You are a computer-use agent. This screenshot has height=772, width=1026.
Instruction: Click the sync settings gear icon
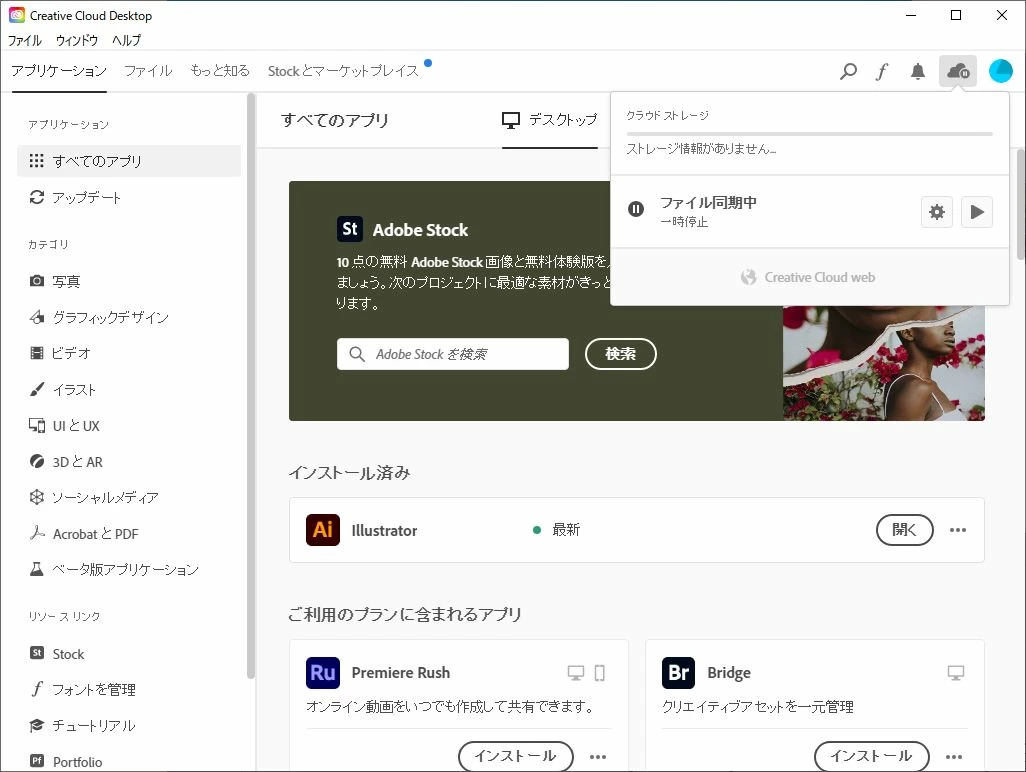[x=937, y=212]
